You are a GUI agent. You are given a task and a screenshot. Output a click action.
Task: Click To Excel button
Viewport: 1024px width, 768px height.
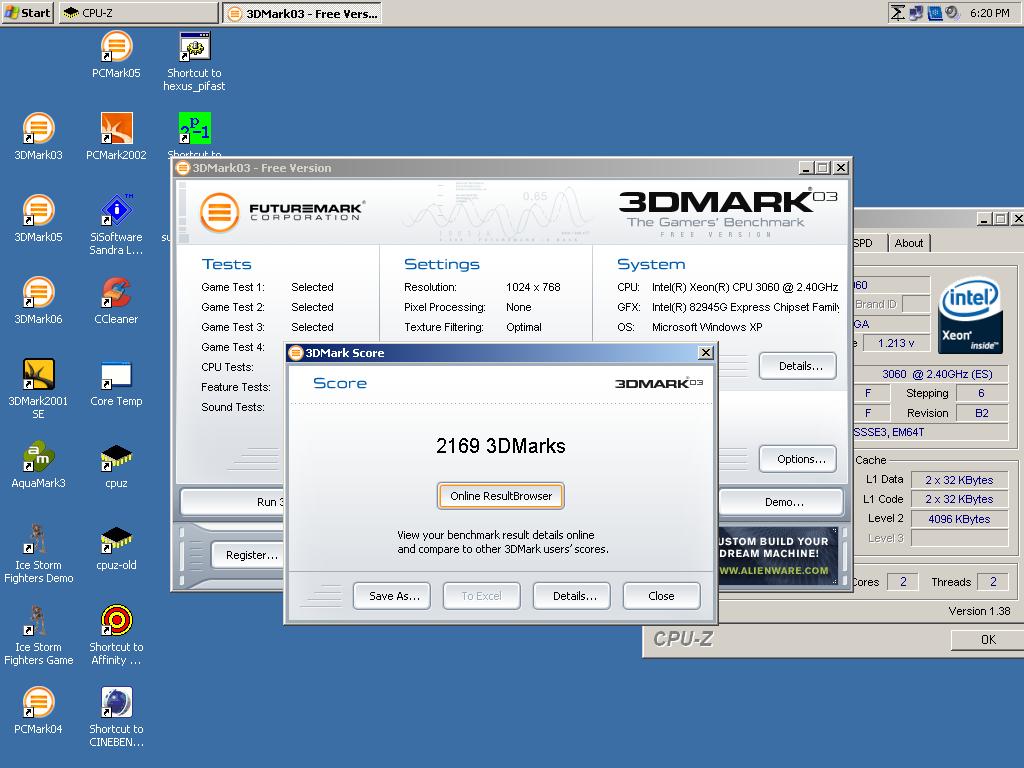point(481,596)
